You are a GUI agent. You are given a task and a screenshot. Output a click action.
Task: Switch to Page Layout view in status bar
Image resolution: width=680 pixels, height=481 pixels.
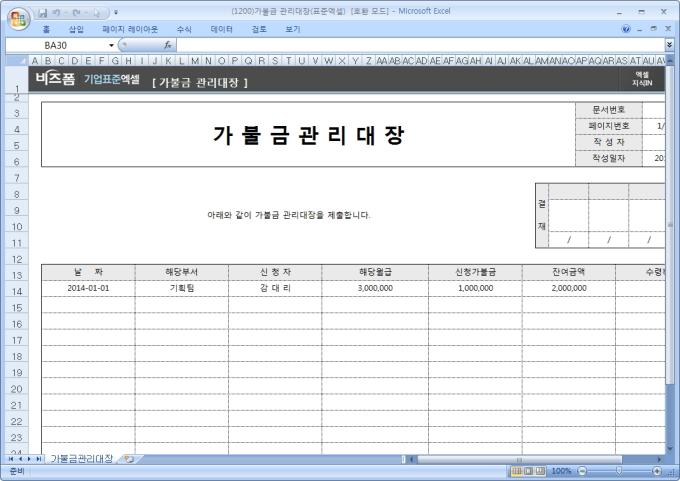528,471
